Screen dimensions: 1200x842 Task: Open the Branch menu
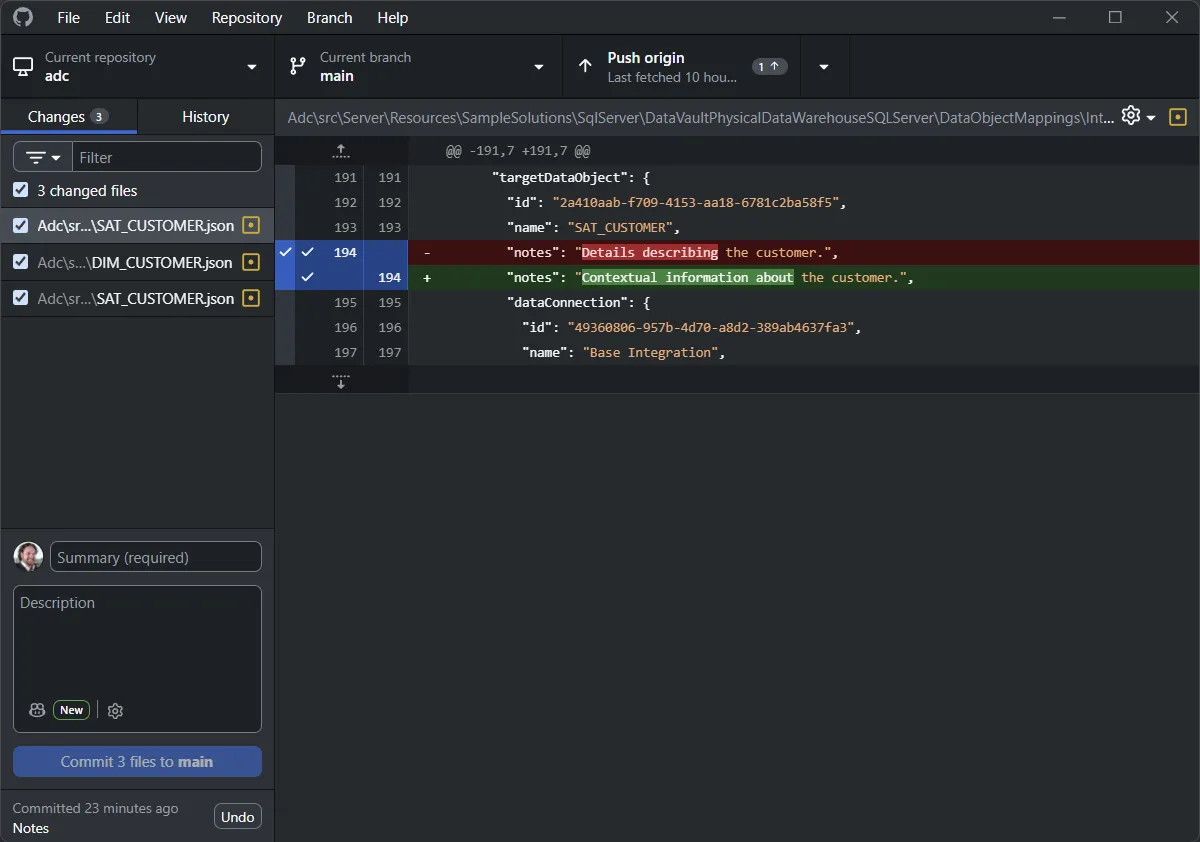tap(330, 17)
